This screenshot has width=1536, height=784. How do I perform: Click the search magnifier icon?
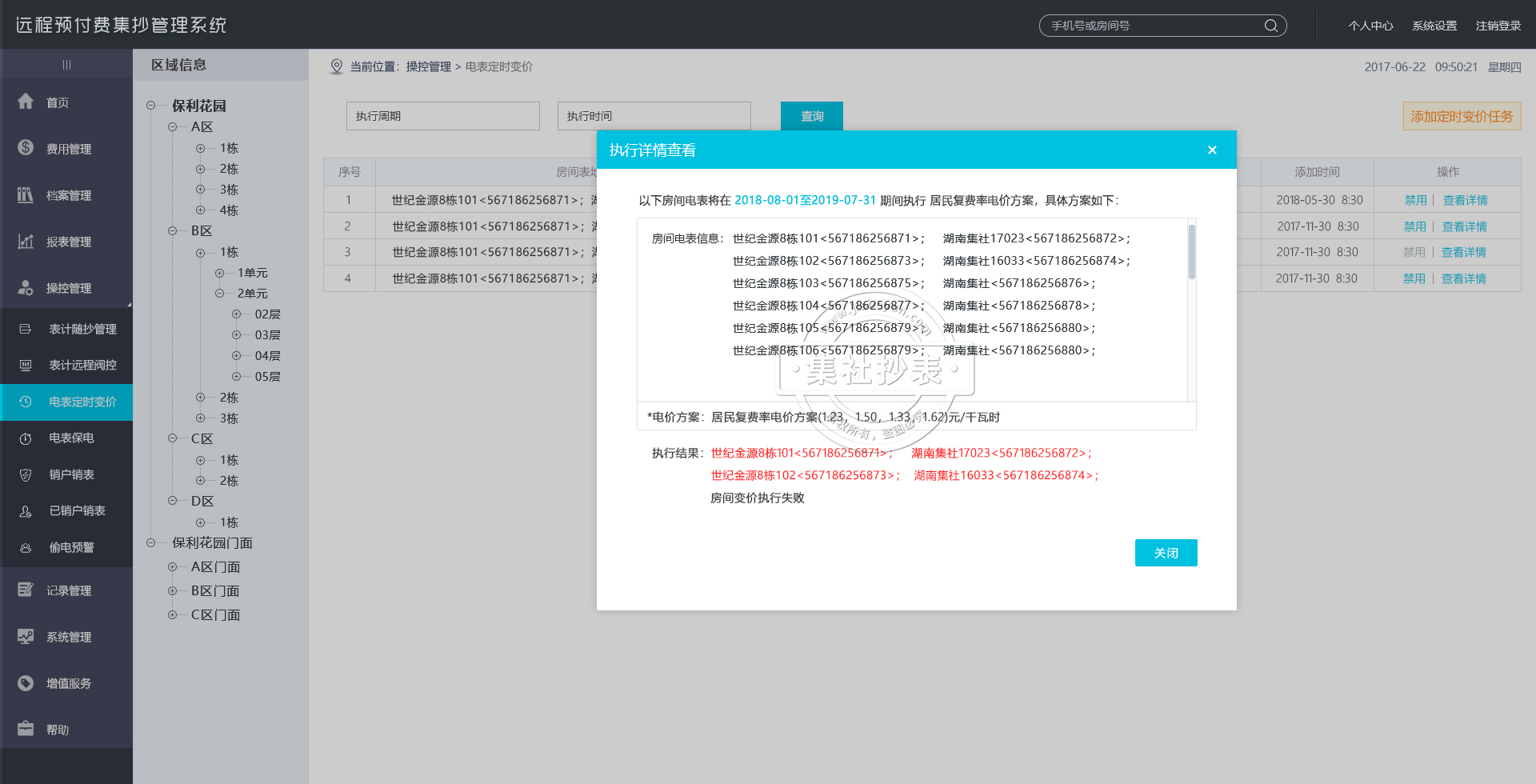coord(1270,26)
